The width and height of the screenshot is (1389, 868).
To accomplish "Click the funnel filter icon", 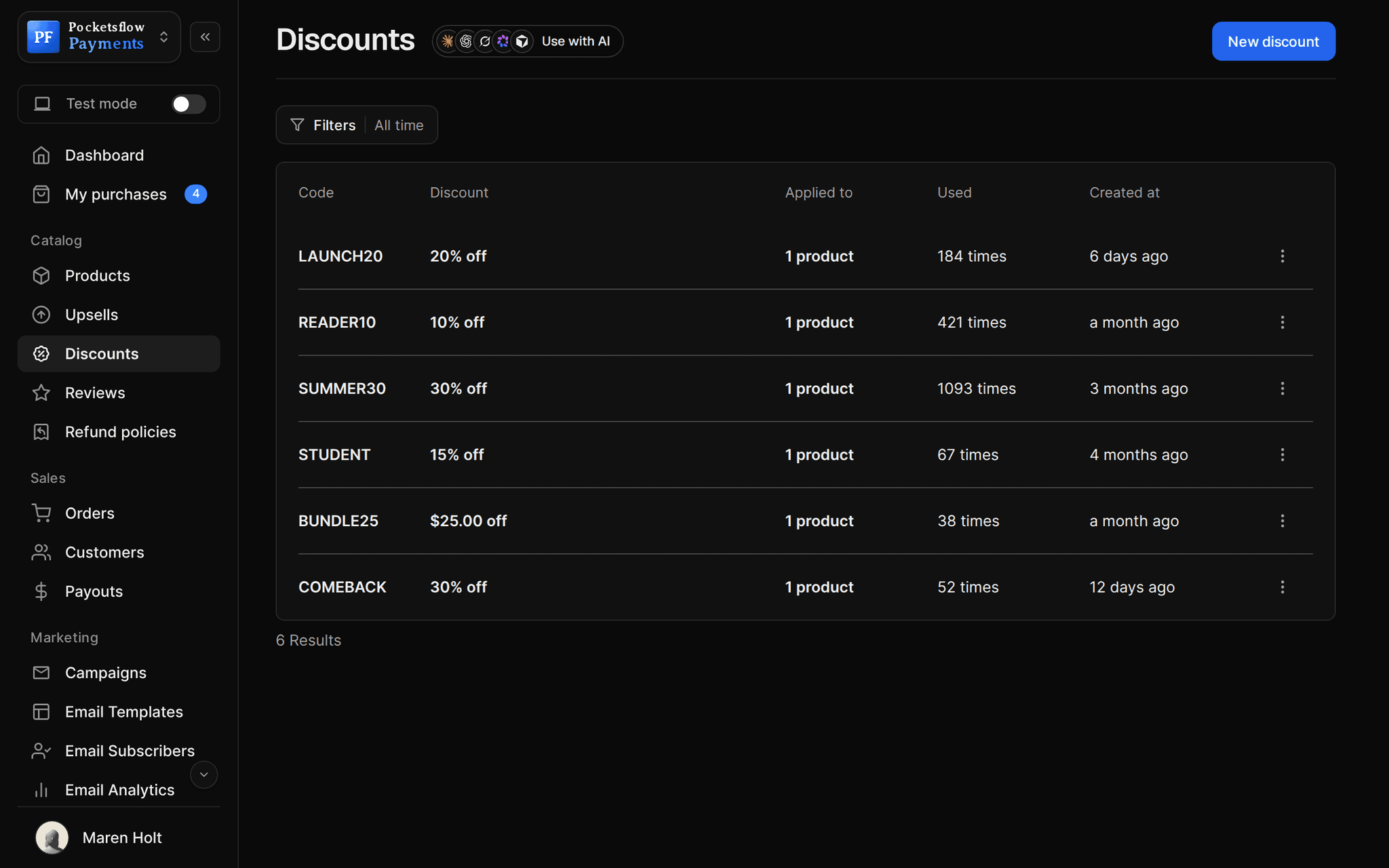I will [297, 125].
